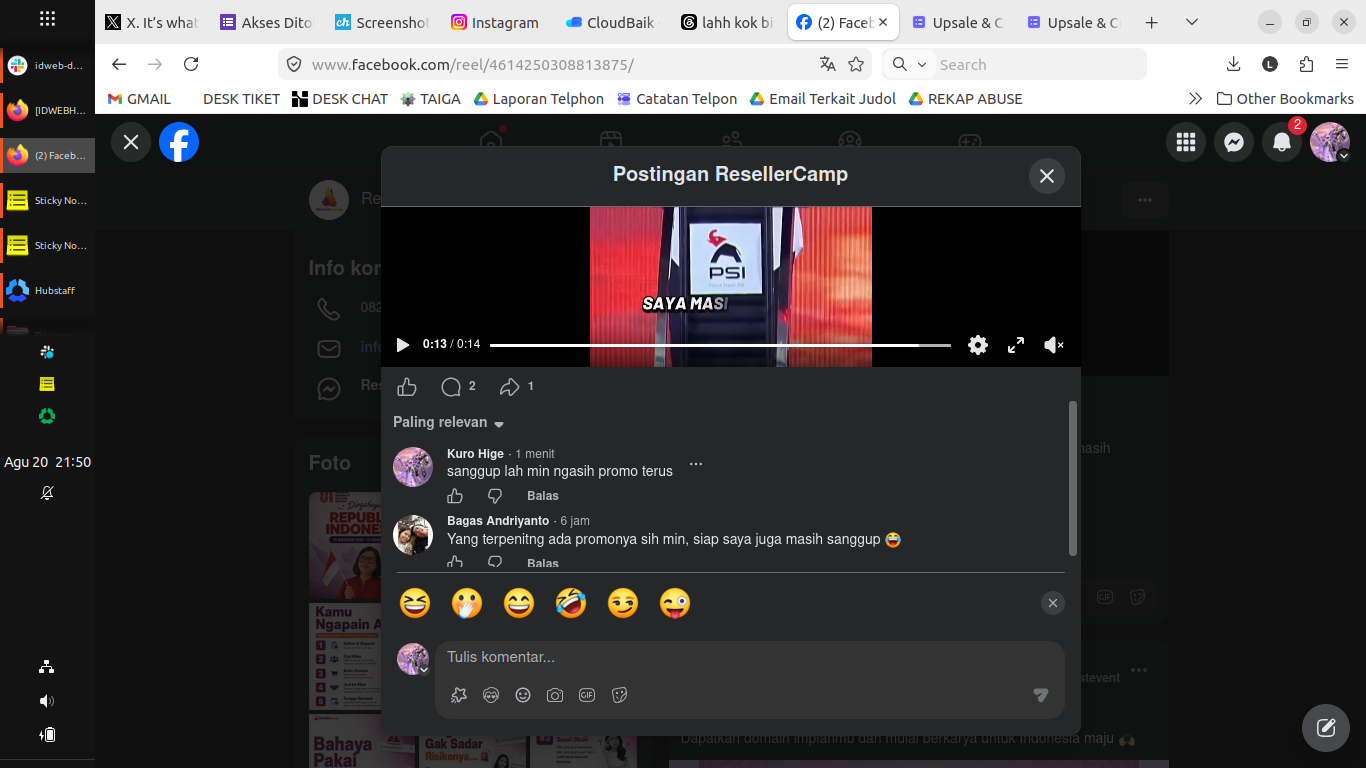The width and height of the screenshot is (1366, 768).
Task: Open the Firefox extensions puzzle icon
Action: pyautogui.click(x=1306, y=64)
